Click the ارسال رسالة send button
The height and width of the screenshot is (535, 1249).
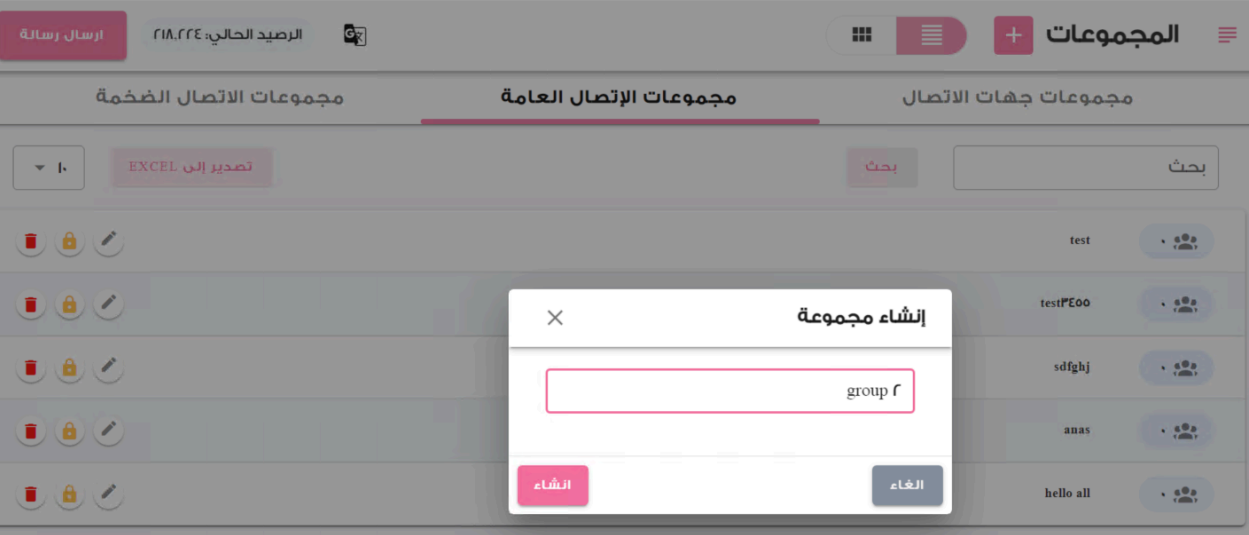click(63, 35)
